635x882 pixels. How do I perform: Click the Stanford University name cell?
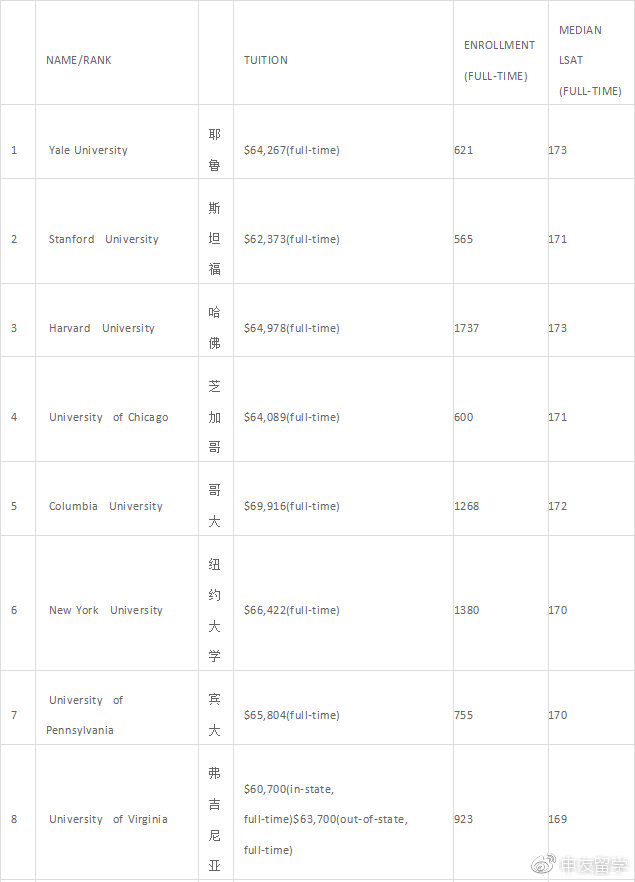[117, 231]
